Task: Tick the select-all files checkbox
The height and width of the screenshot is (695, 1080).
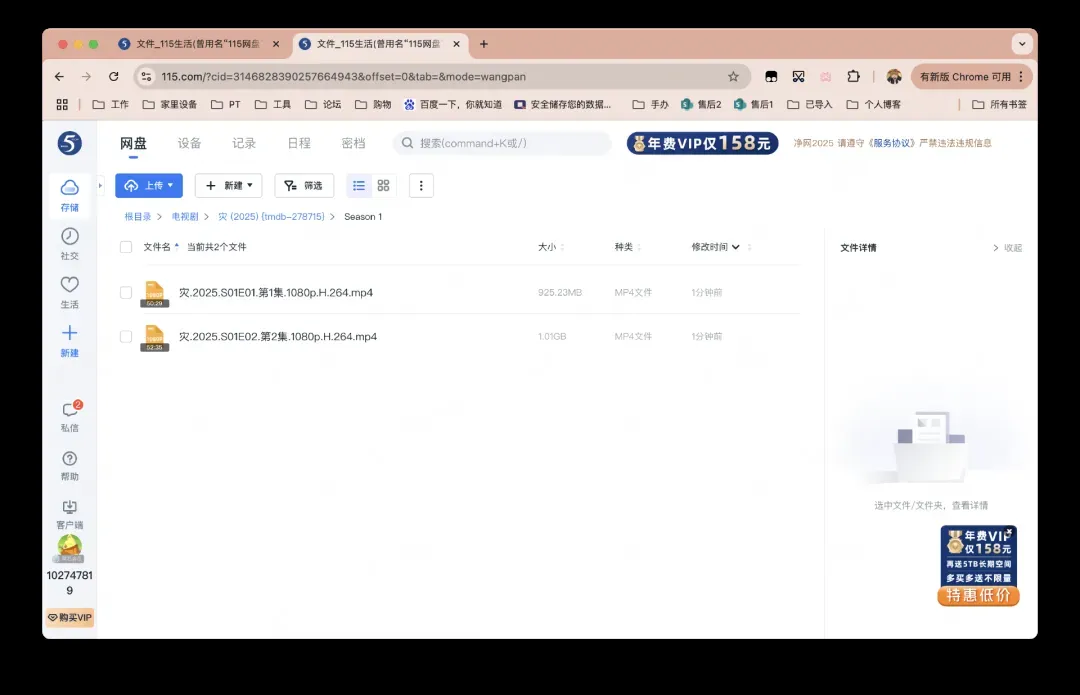Action: (x=126, y=247)
